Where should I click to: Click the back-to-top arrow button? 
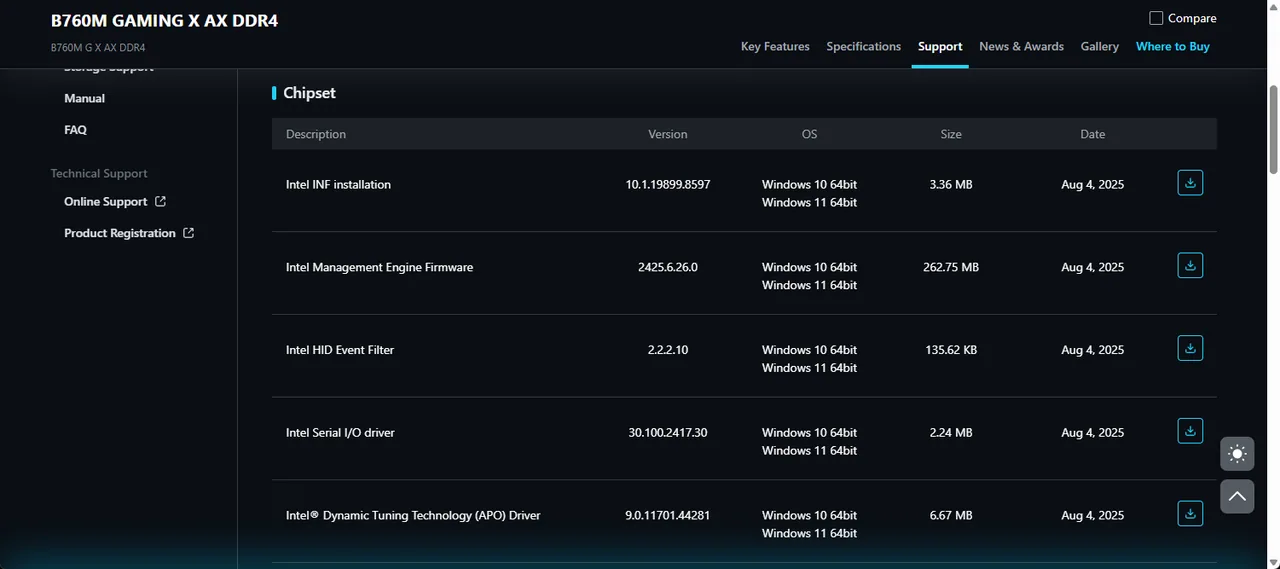(x=1237, y=496)
